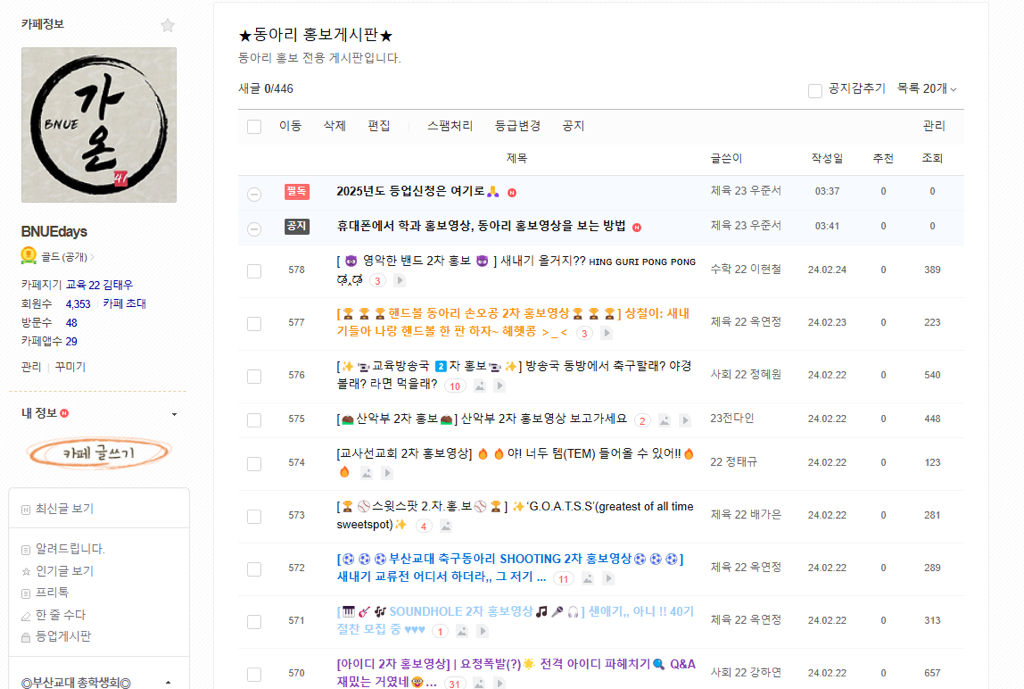Click the new badge beside 2025년도 등업신청 post
Image resolution: width=1024 pixels, height=689 pixels.
point(512,193)
